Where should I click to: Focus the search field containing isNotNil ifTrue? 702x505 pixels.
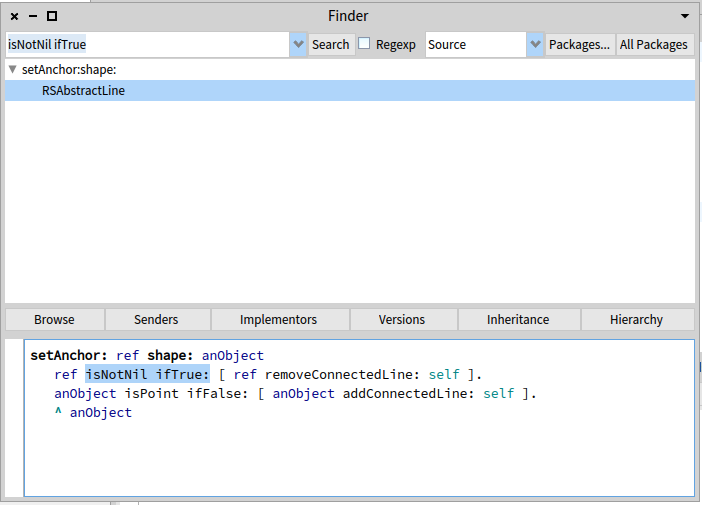pos(147,44)
